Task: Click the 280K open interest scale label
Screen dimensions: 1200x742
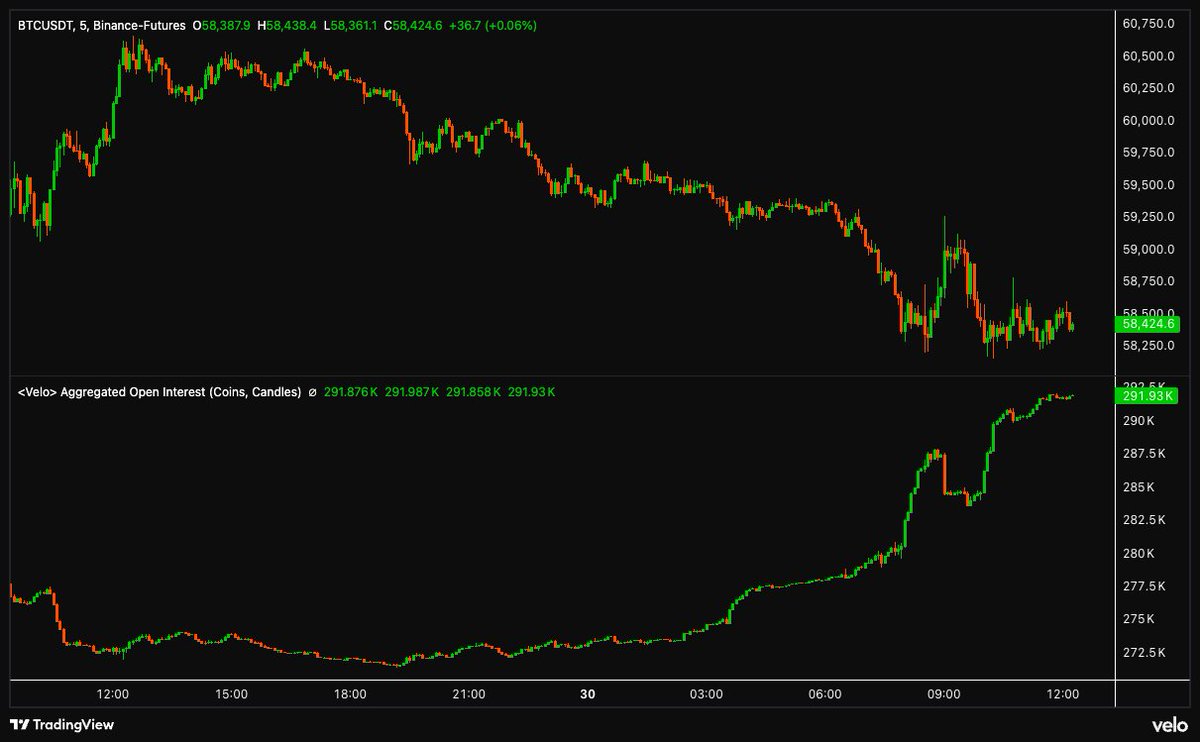Action: tap(1139, 553)
